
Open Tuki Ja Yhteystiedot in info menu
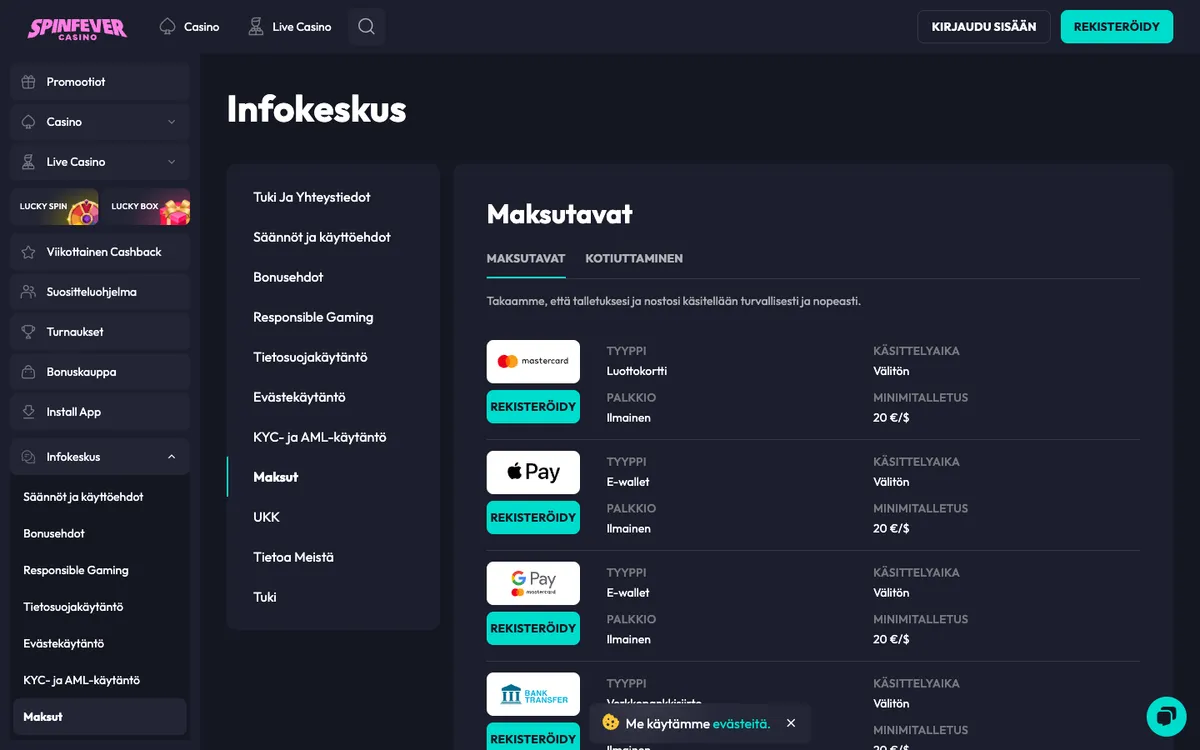312,197
